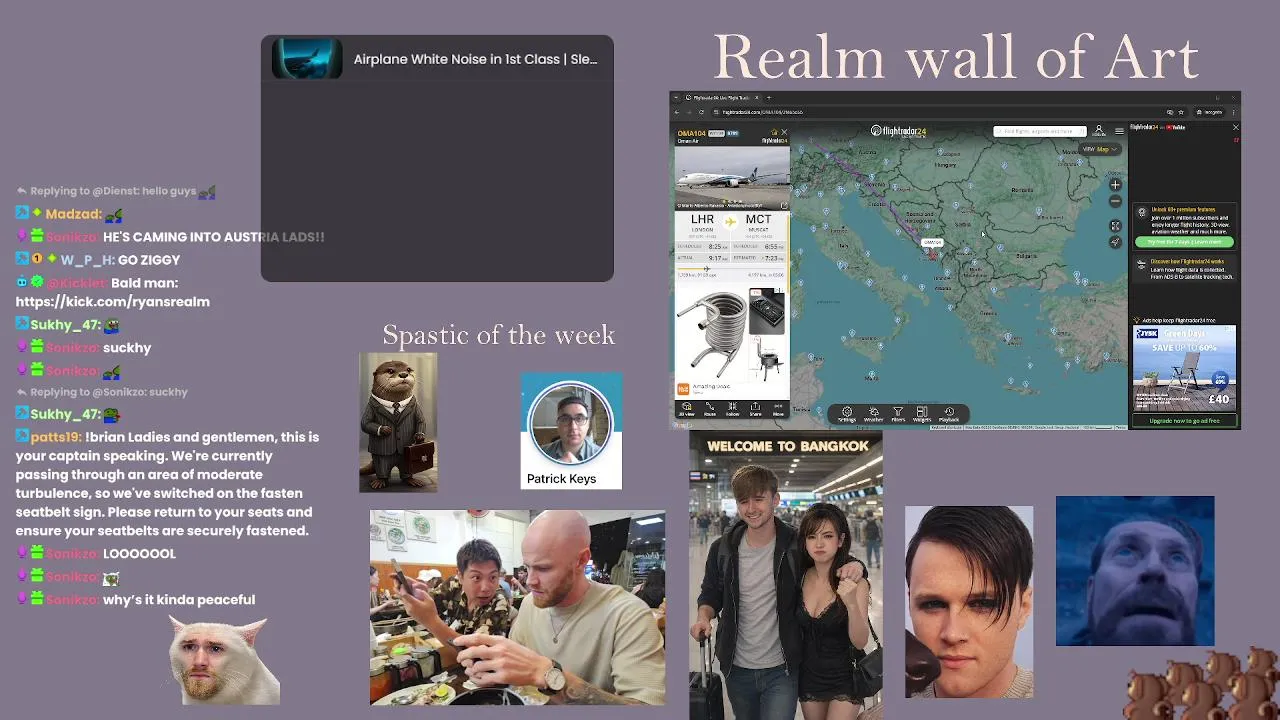Click "HE'S CAMING INTO AUSTRIA LADS!!" message
Screen dimensions: 1280x720
[214, 237]
